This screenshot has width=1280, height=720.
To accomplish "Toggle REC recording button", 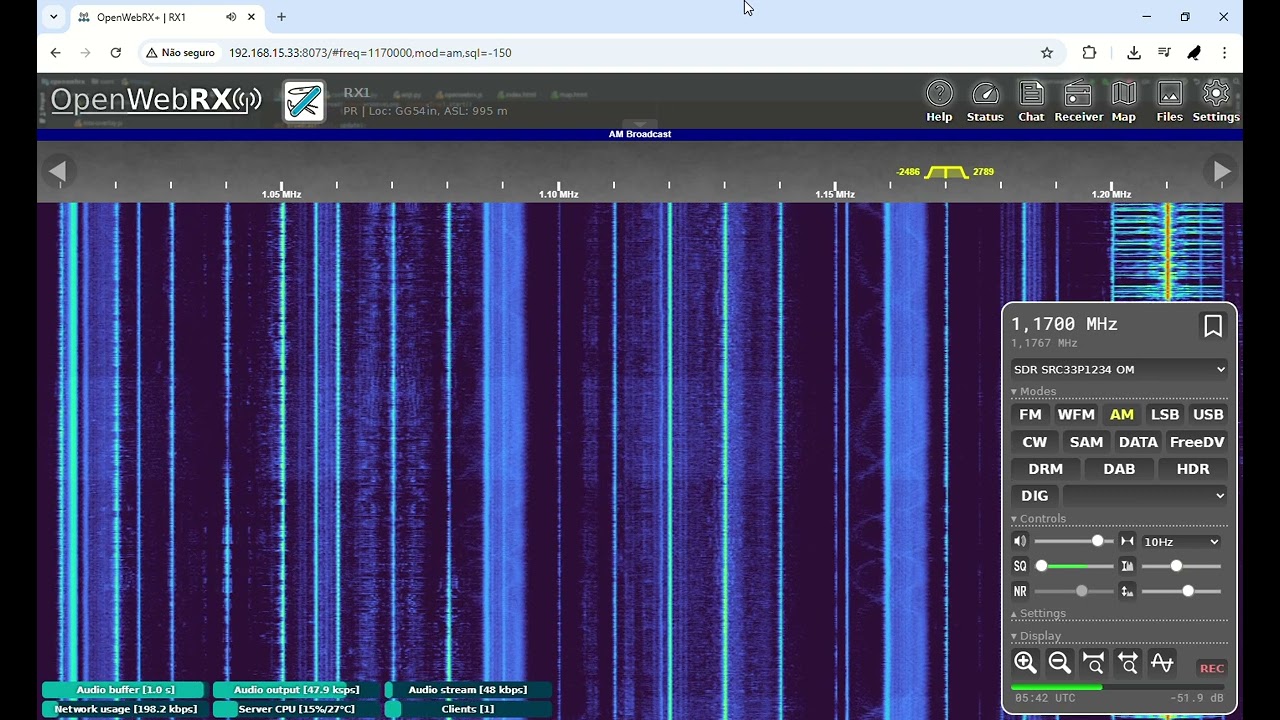I will [1212, 668].
